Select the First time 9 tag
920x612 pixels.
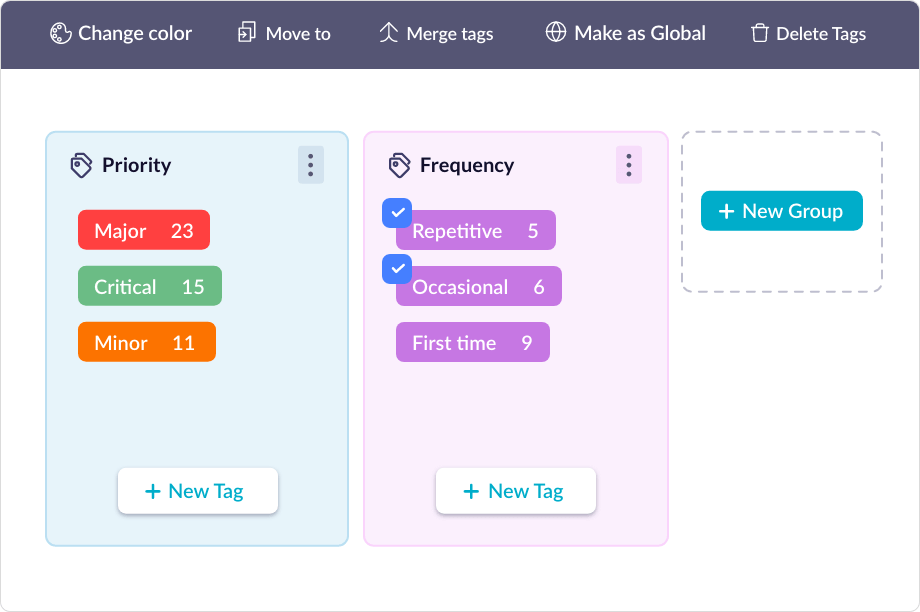(x=472, y=342)
